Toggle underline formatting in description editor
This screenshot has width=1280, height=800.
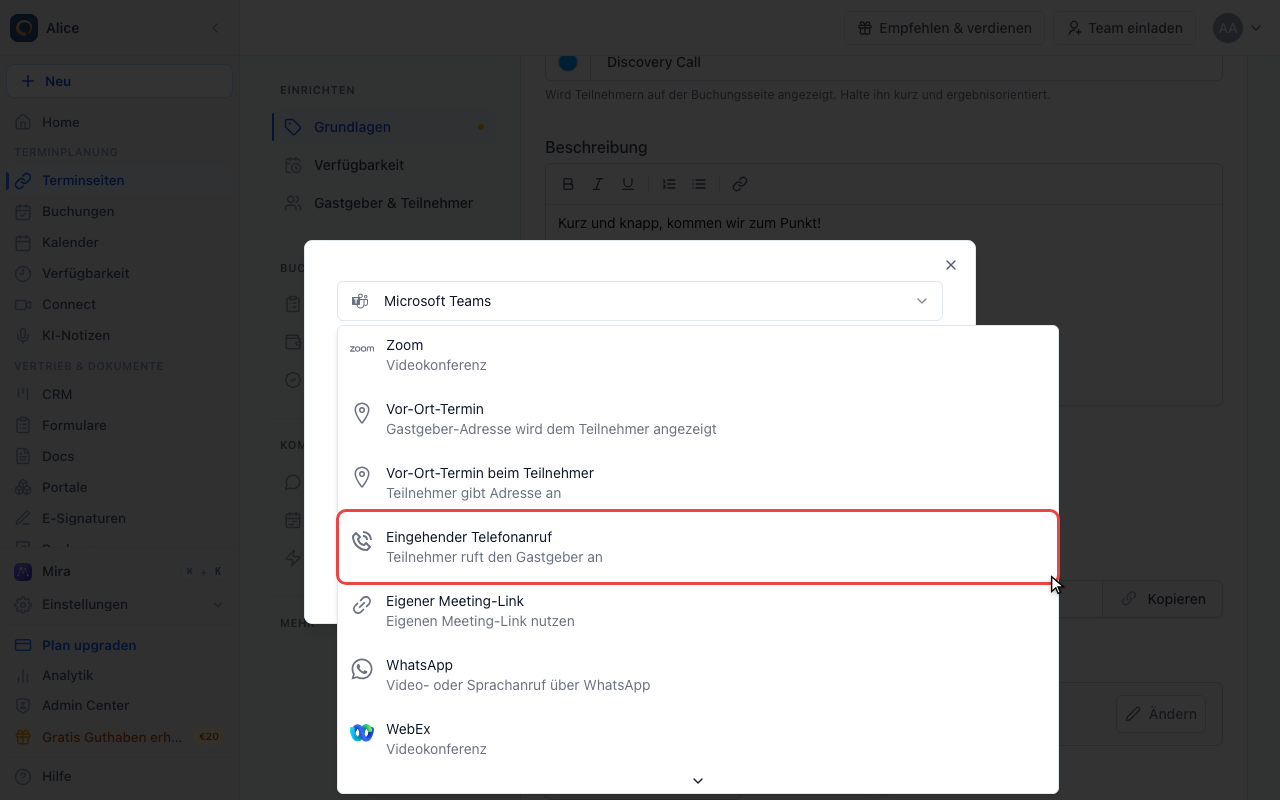(x=628, y=184)
